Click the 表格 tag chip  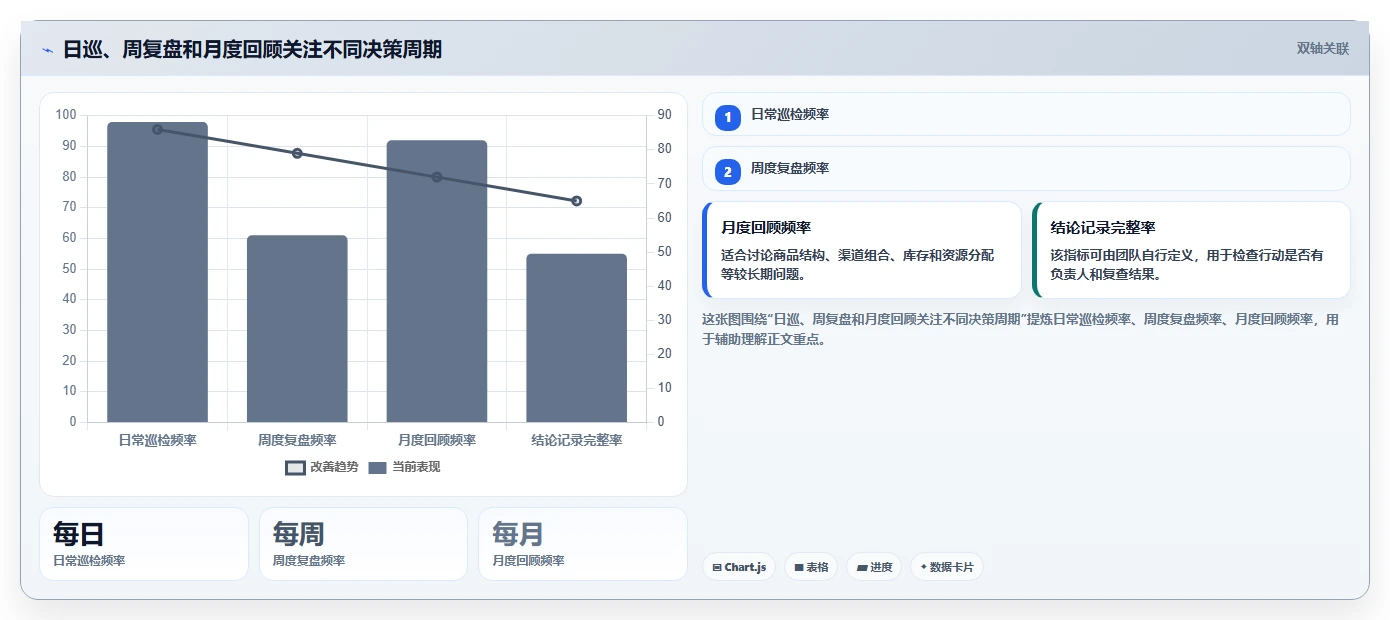tap(811, 567)
